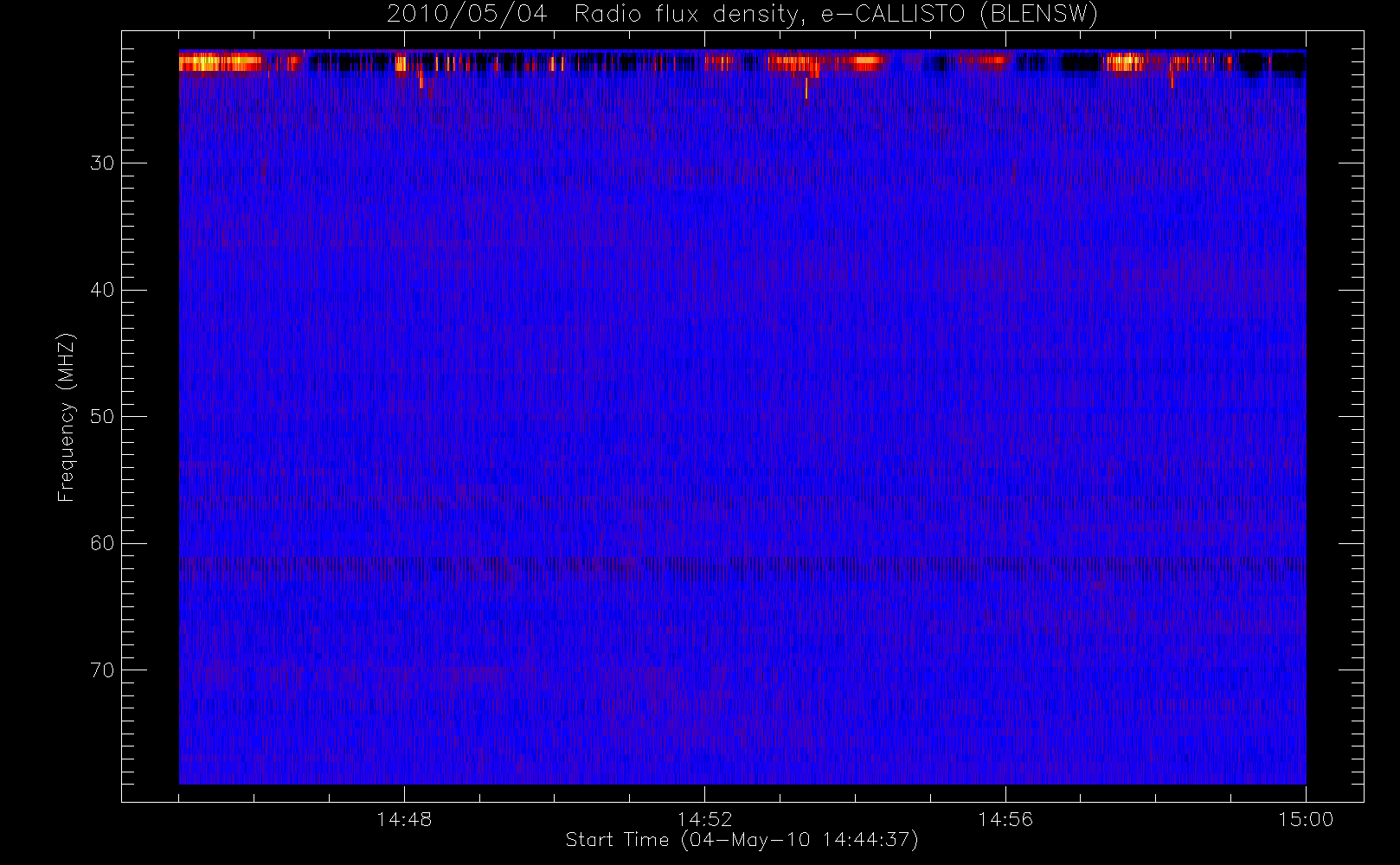The image size is (1400, 865).
Task: Click the "Start Time (04-May-10 14:44:37)" label
Action: tap(742, 840)
